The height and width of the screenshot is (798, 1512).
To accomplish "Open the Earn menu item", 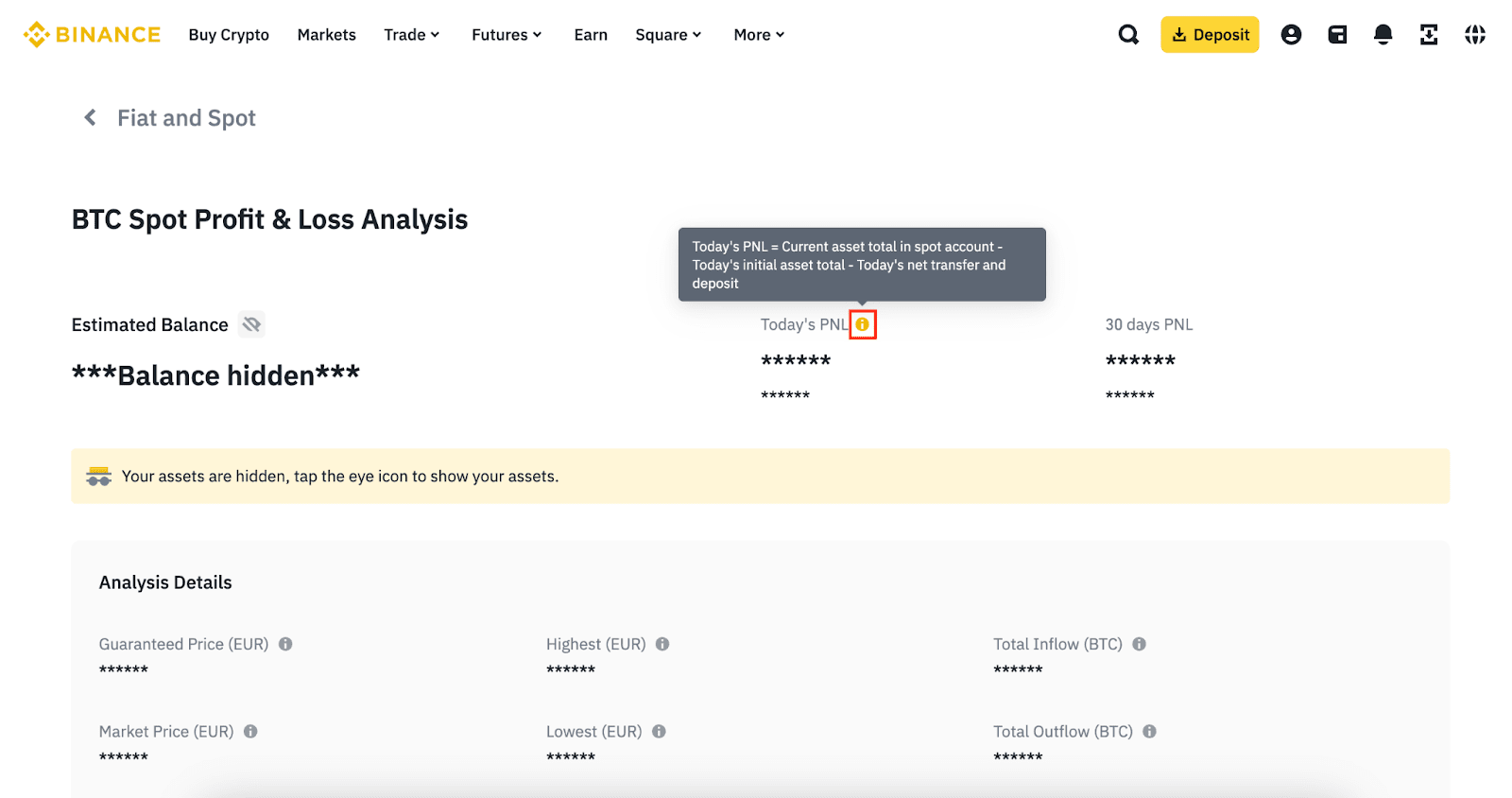I will click(x=591, y=35).
